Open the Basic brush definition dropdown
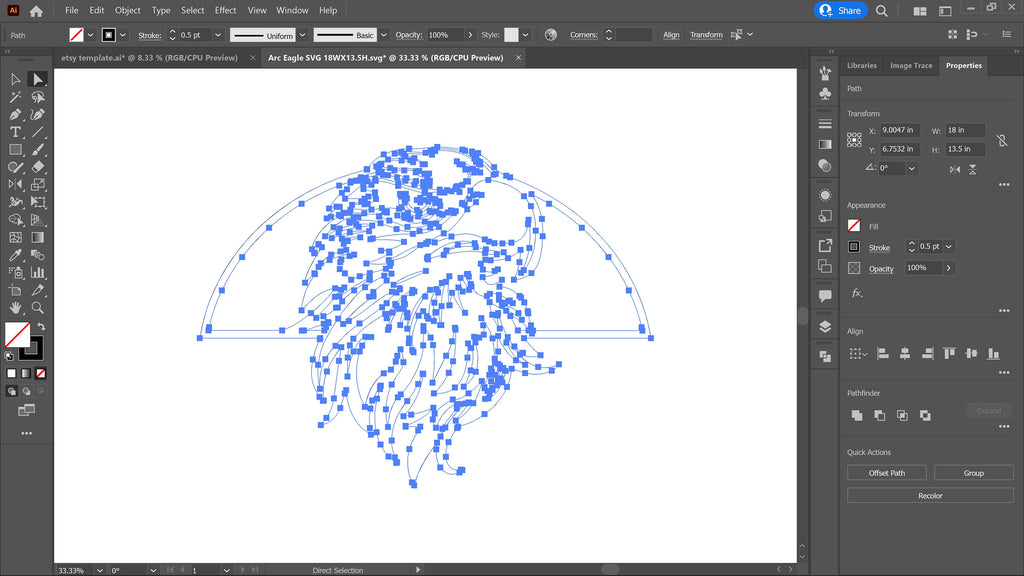 click(384, 35)
